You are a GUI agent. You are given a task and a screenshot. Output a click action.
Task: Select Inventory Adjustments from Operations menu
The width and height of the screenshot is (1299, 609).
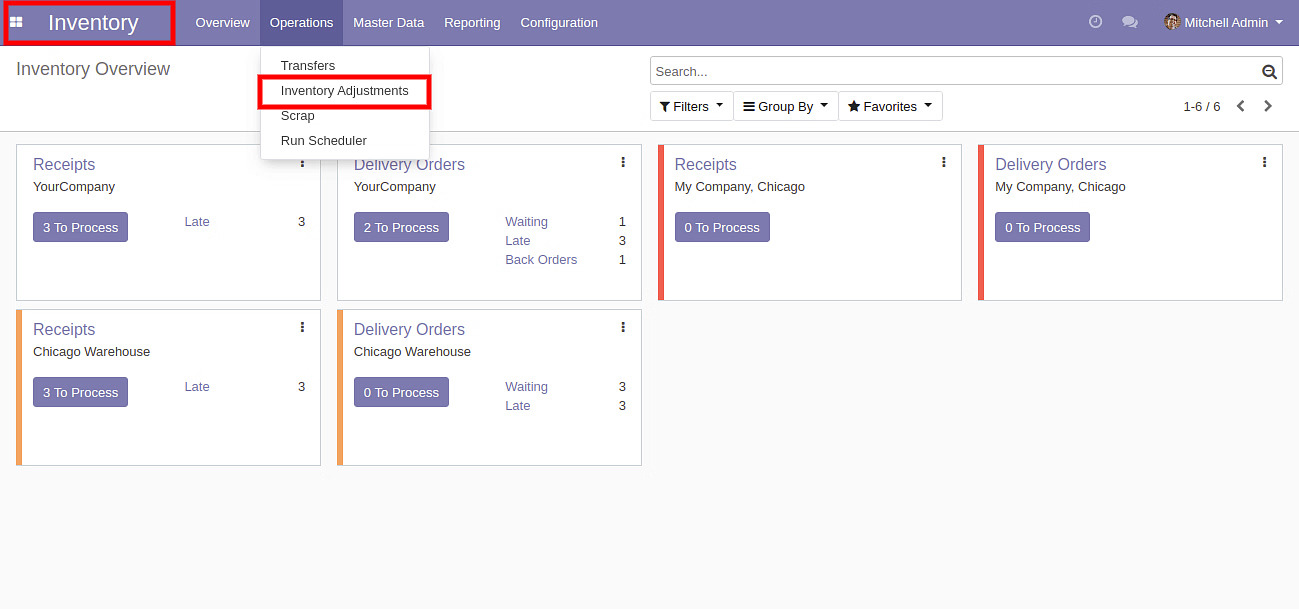pyautogui.click(x=344, y=91)
